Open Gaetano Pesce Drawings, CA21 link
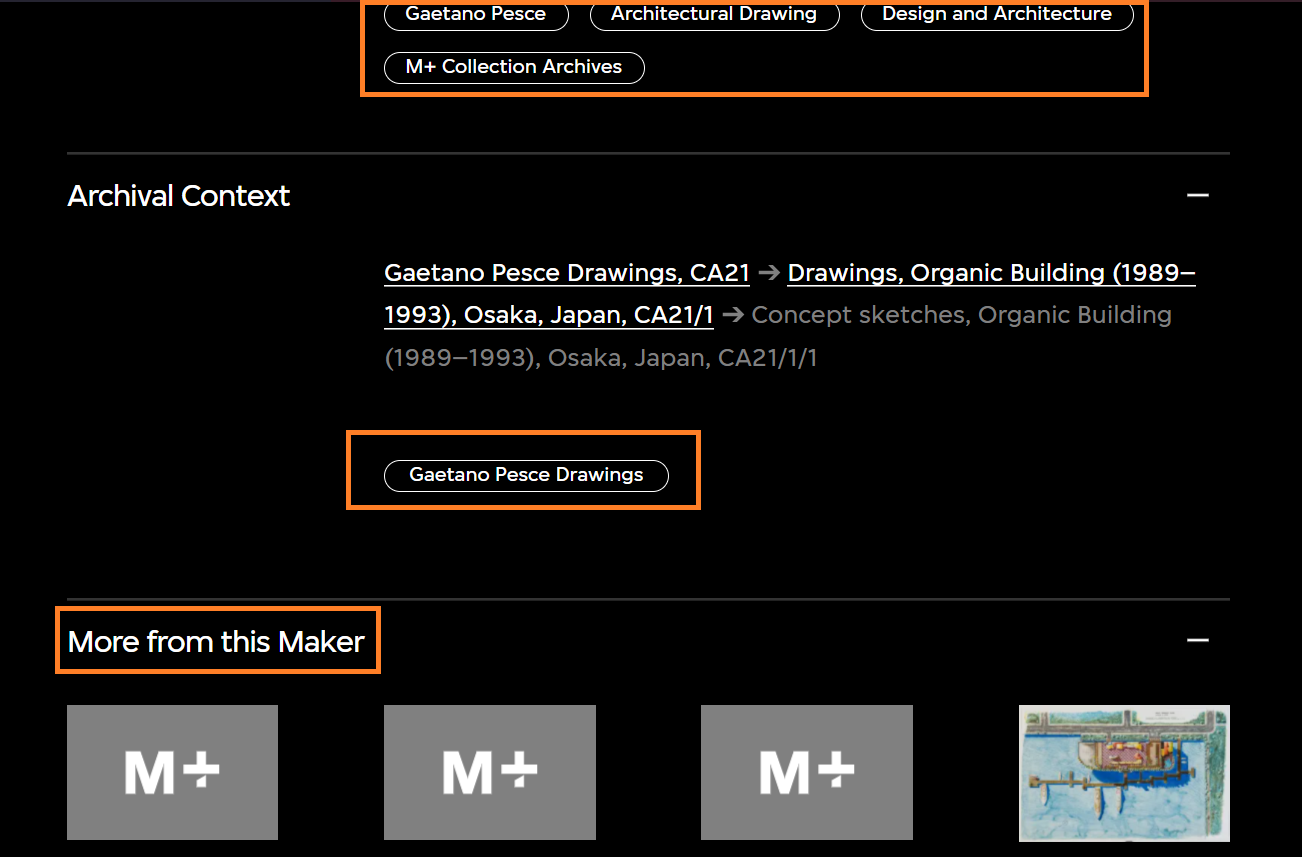 (x=567, y=273)
